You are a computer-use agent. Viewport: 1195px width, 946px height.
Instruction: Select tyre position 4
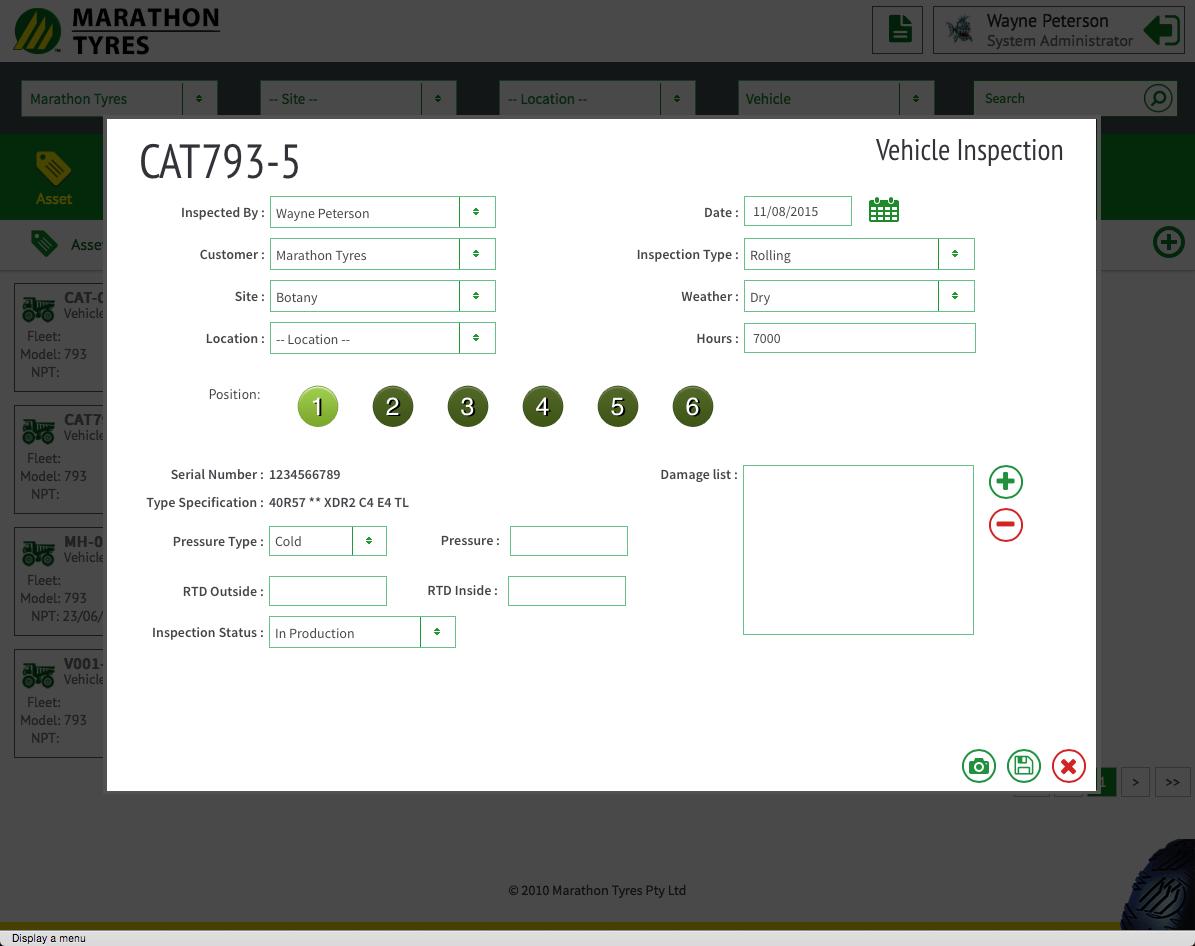542,407
